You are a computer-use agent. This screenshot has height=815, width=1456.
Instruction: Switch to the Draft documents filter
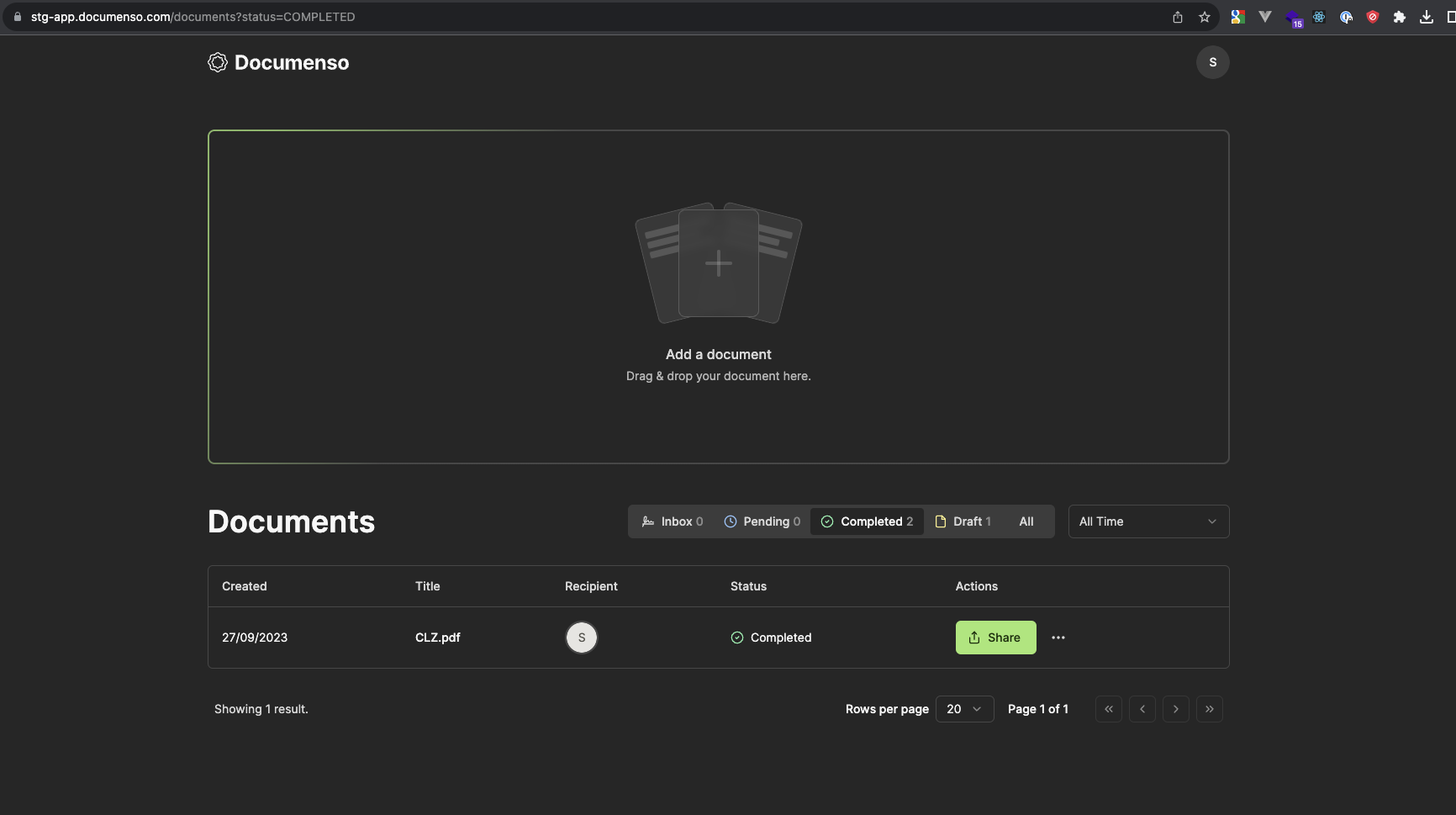coord(963,521)
